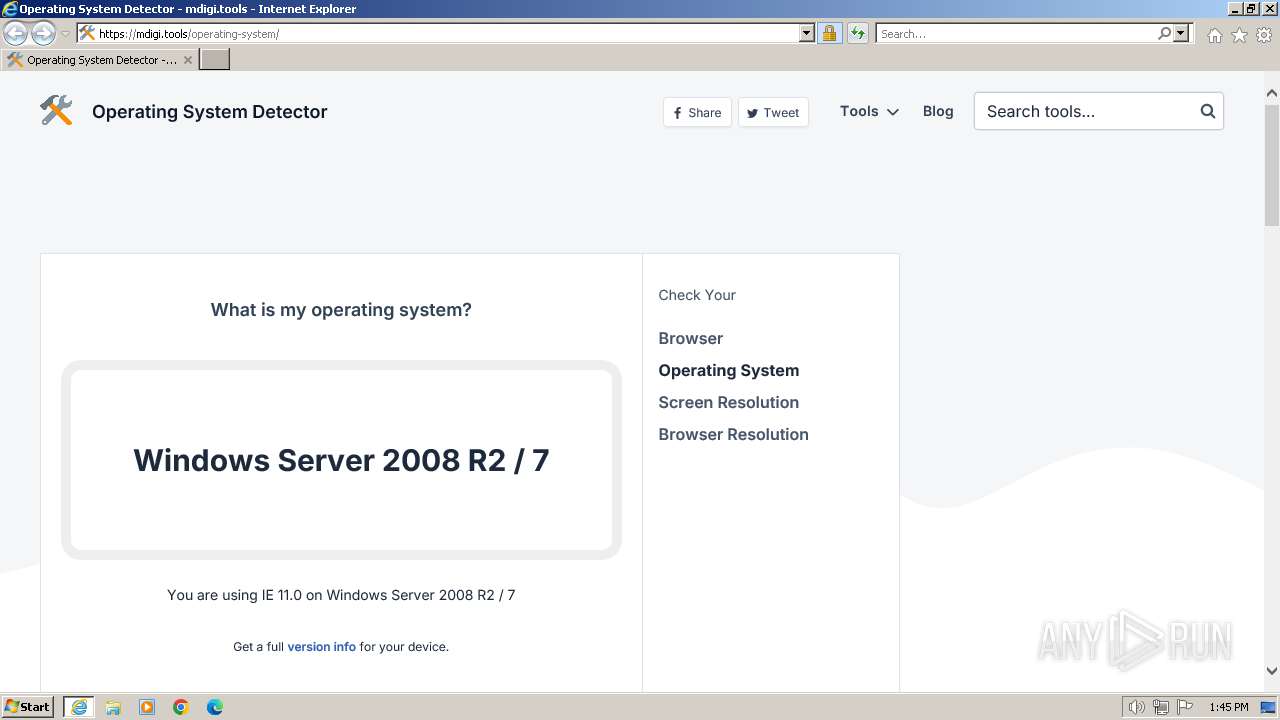1280x720 pixels.
Task: View the security report lock icon
Action: click(829, 33)
